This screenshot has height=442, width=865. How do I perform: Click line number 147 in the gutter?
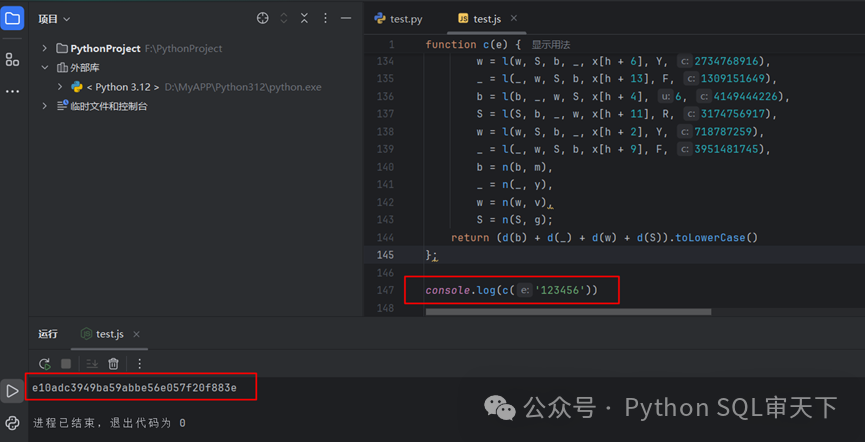pos(383,290)
